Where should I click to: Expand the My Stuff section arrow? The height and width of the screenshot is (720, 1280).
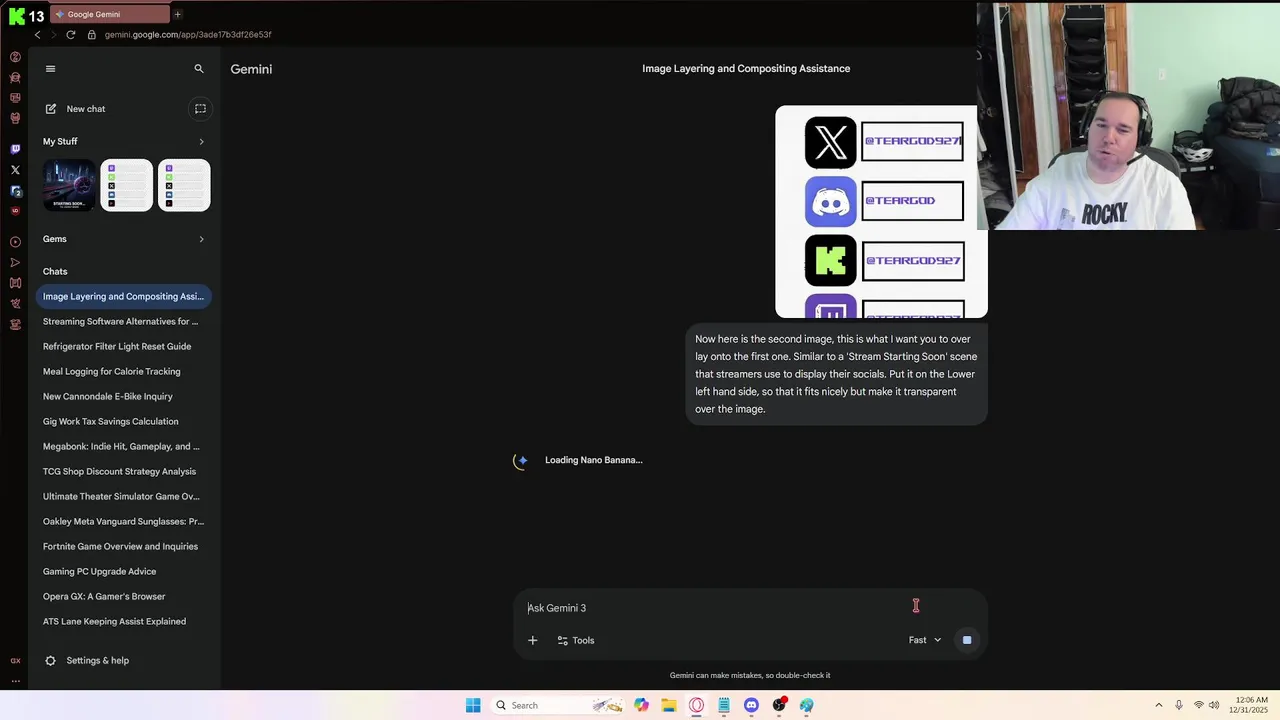click(x=201, y=142)
